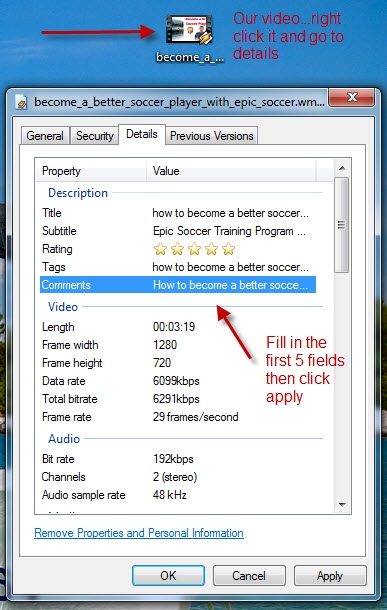Edit the Subtitle value field

tap(230, 231)
